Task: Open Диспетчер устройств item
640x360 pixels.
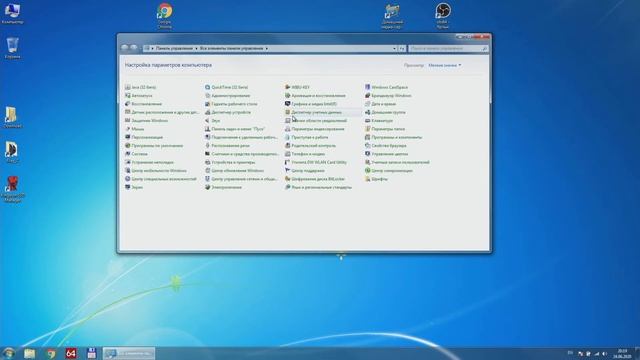Action: (228, 112)
